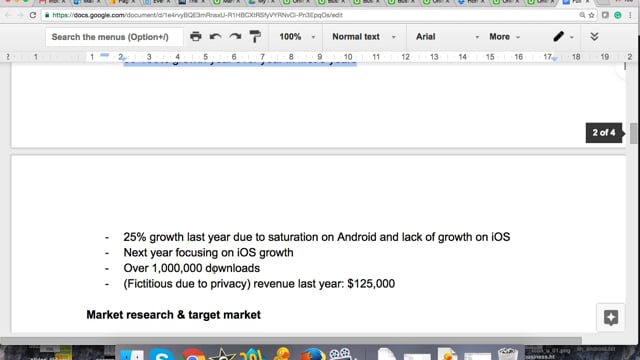Image resolution: width=640 pixels, height=360 pixels.
Task: Bookmark this page with star icon
Action: tap(591, 15)
